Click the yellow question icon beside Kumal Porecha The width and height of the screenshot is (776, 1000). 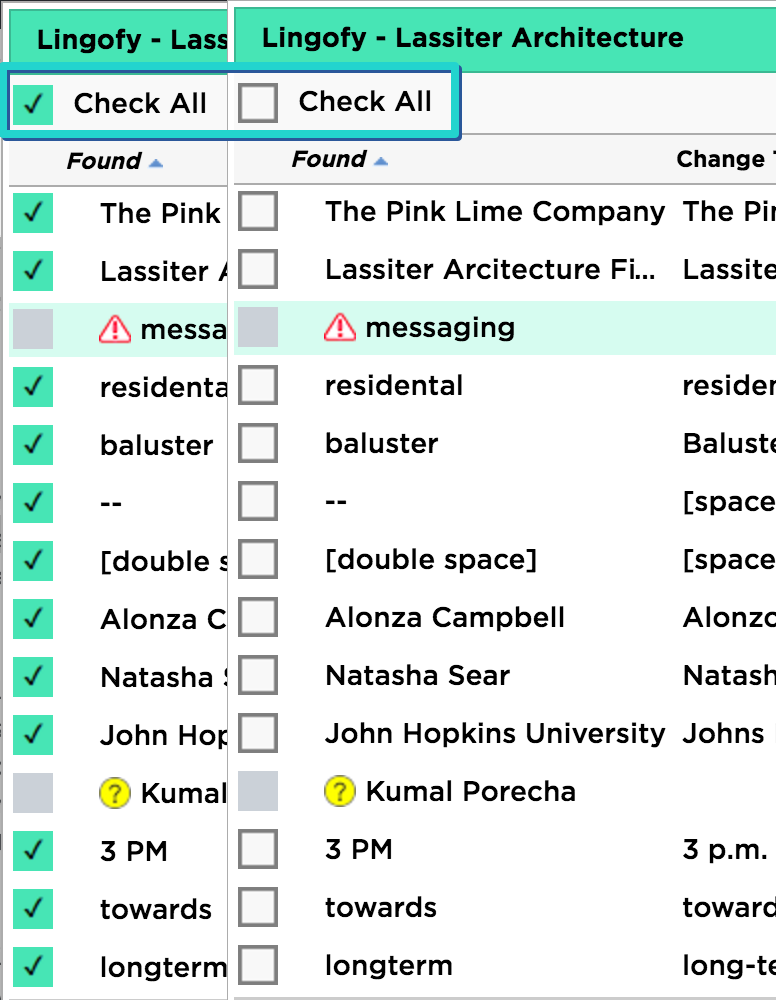(x=340, y=791)
